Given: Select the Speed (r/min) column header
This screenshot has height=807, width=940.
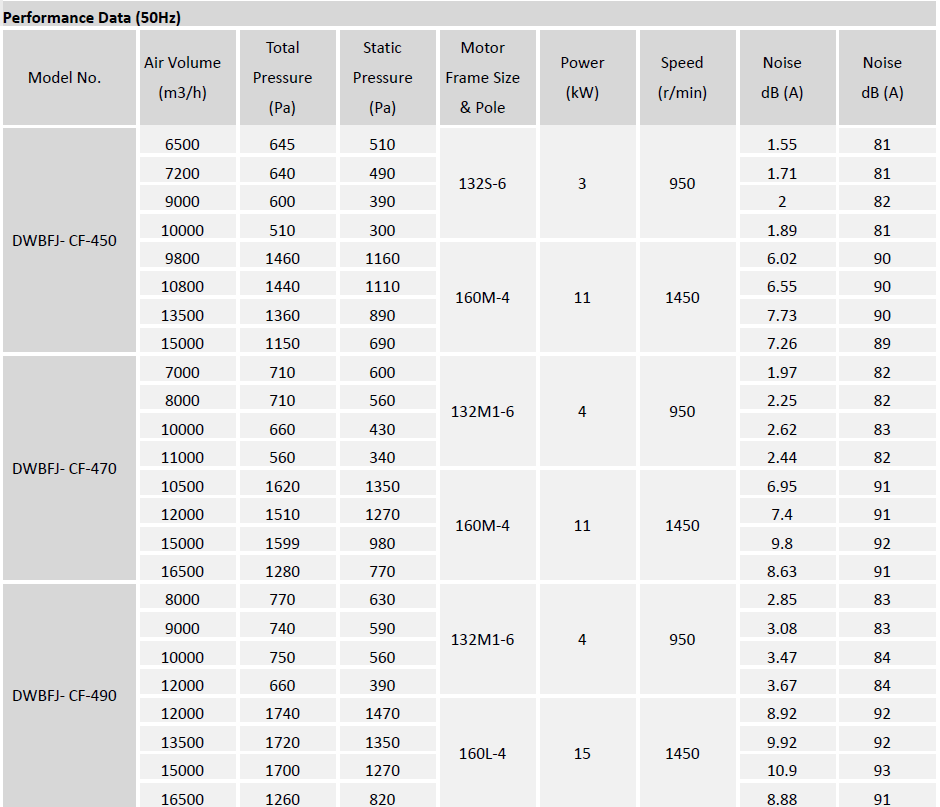Looking at the screenshot, I should [682, 78].
